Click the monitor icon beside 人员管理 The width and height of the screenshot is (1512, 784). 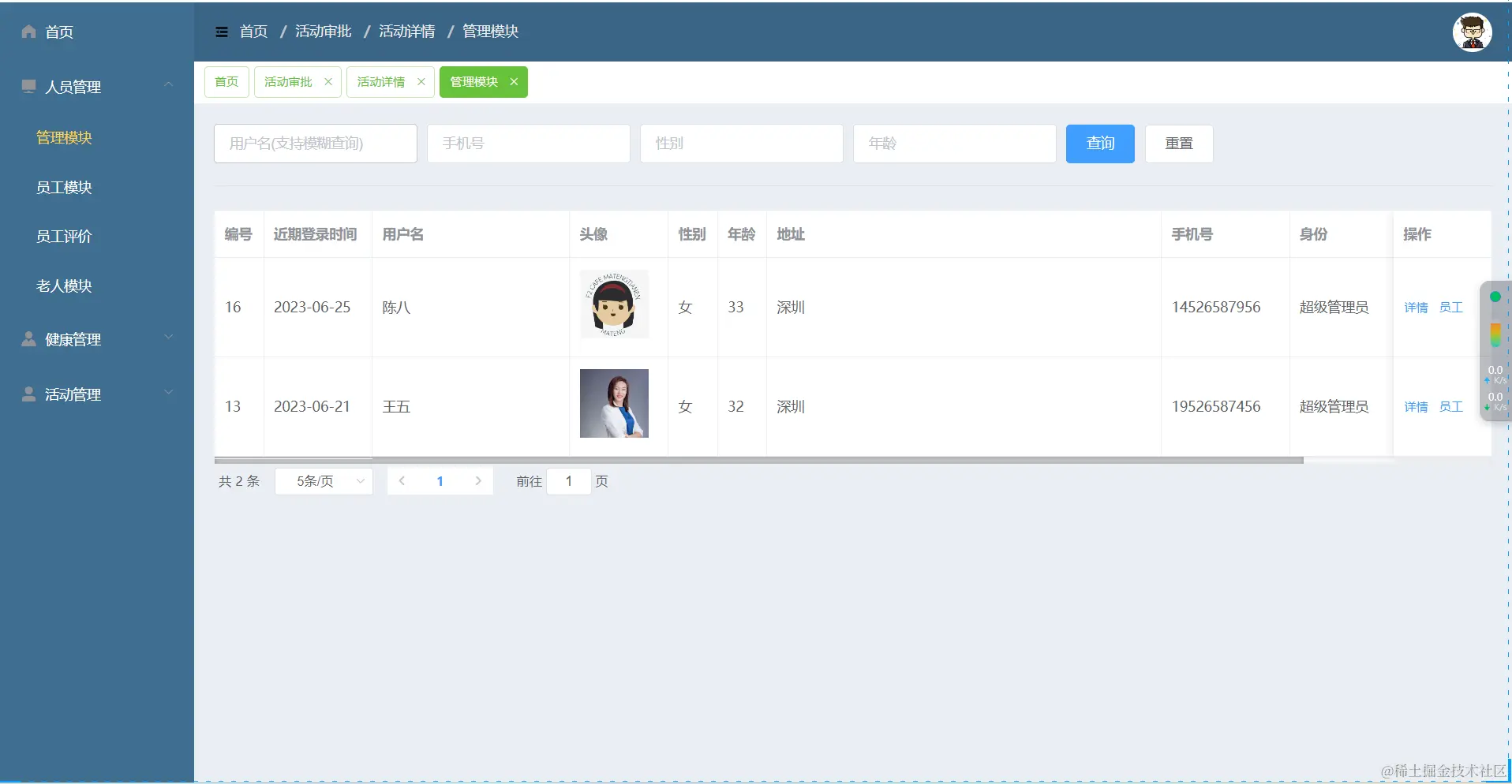pos(29,86)
